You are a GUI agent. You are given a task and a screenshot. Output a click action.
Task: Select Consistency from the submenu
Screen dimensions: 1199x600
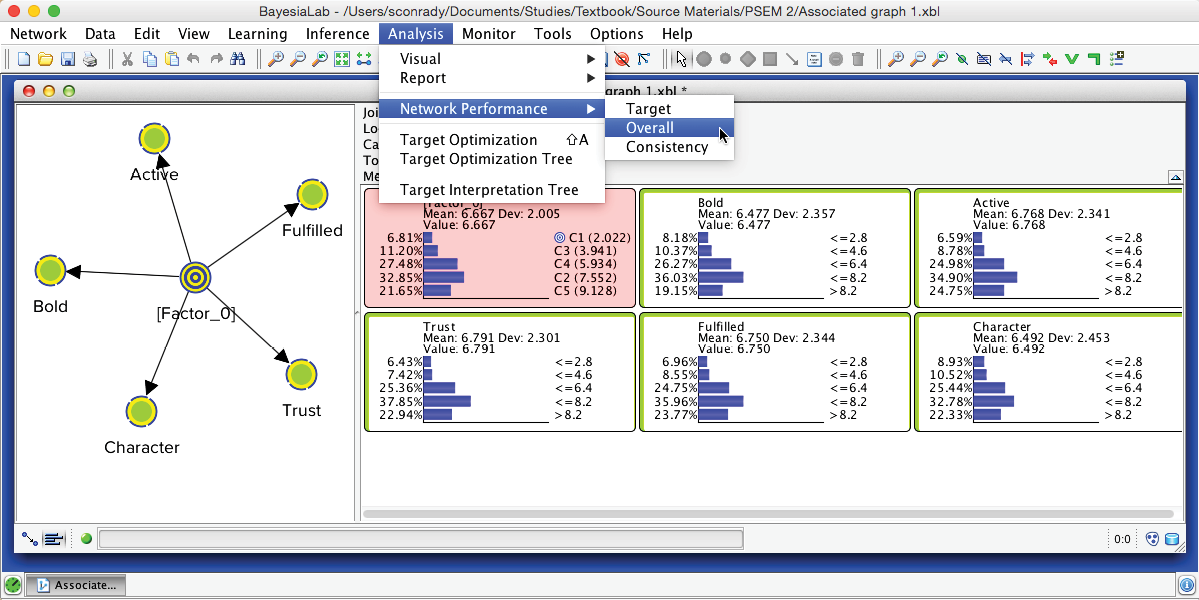[x=667, y=147]
